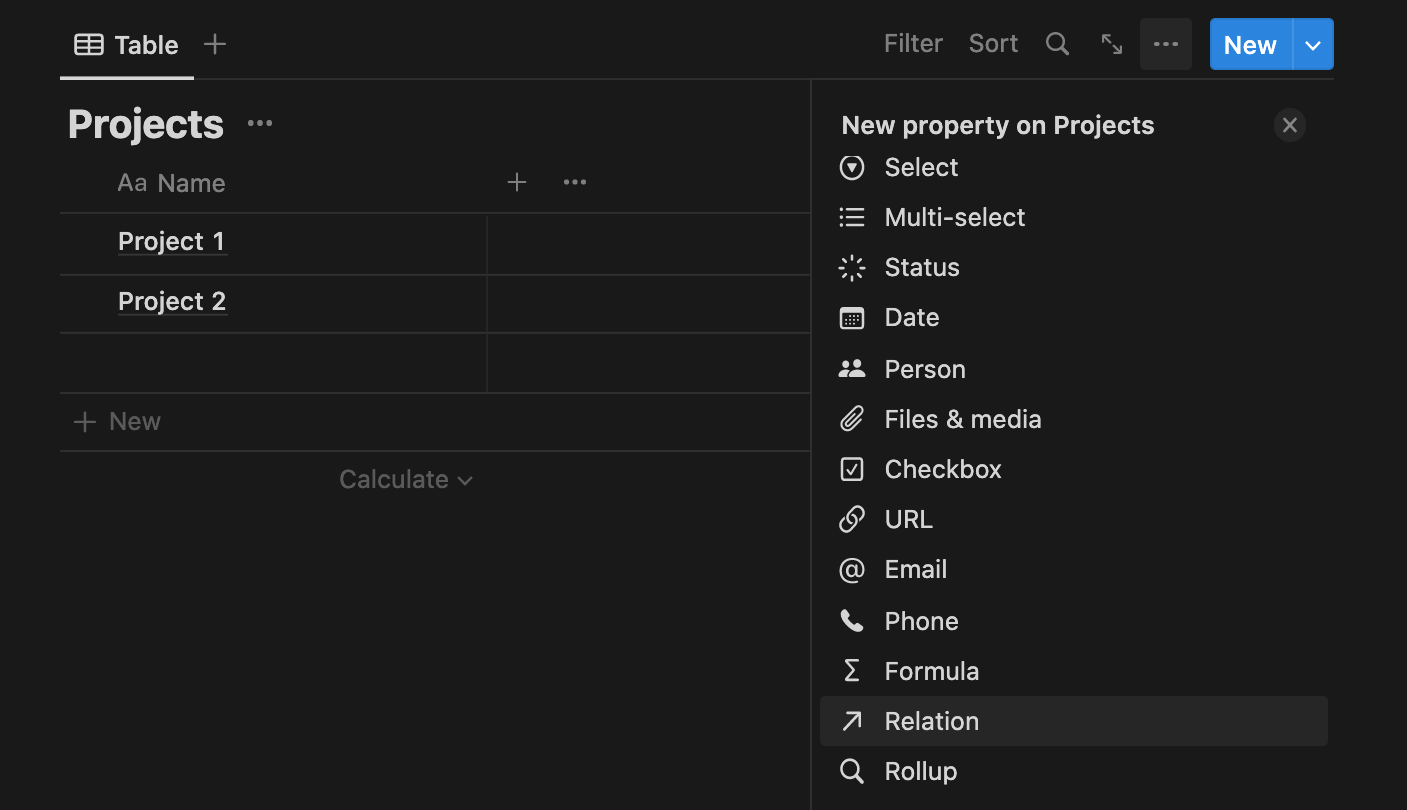Switch to the Table view tab
This screenshot has height=810, width=1407.
(x=126, y=44)
